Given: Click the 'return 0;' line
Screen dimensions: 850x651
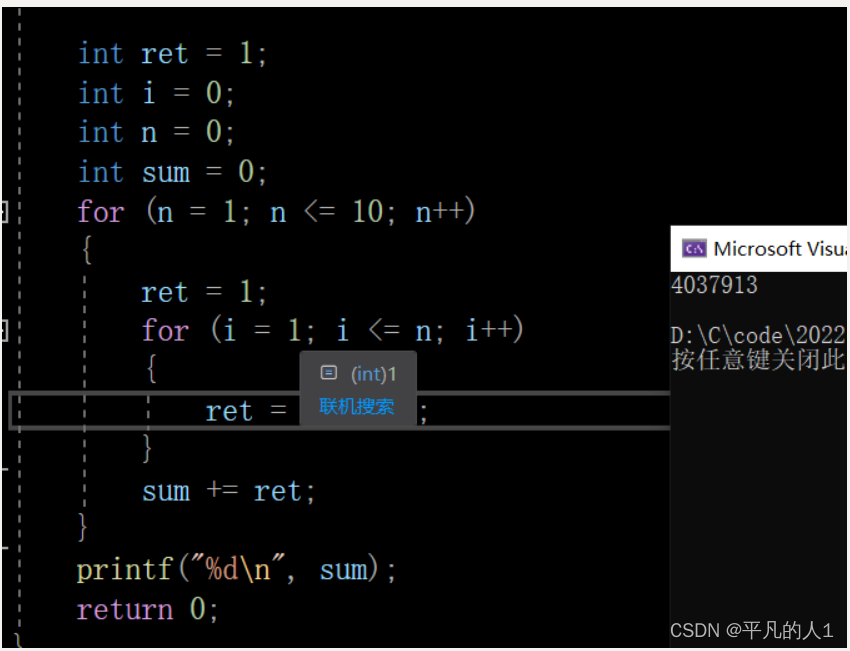Looking at the screenshot, I should tap(147, 610).
